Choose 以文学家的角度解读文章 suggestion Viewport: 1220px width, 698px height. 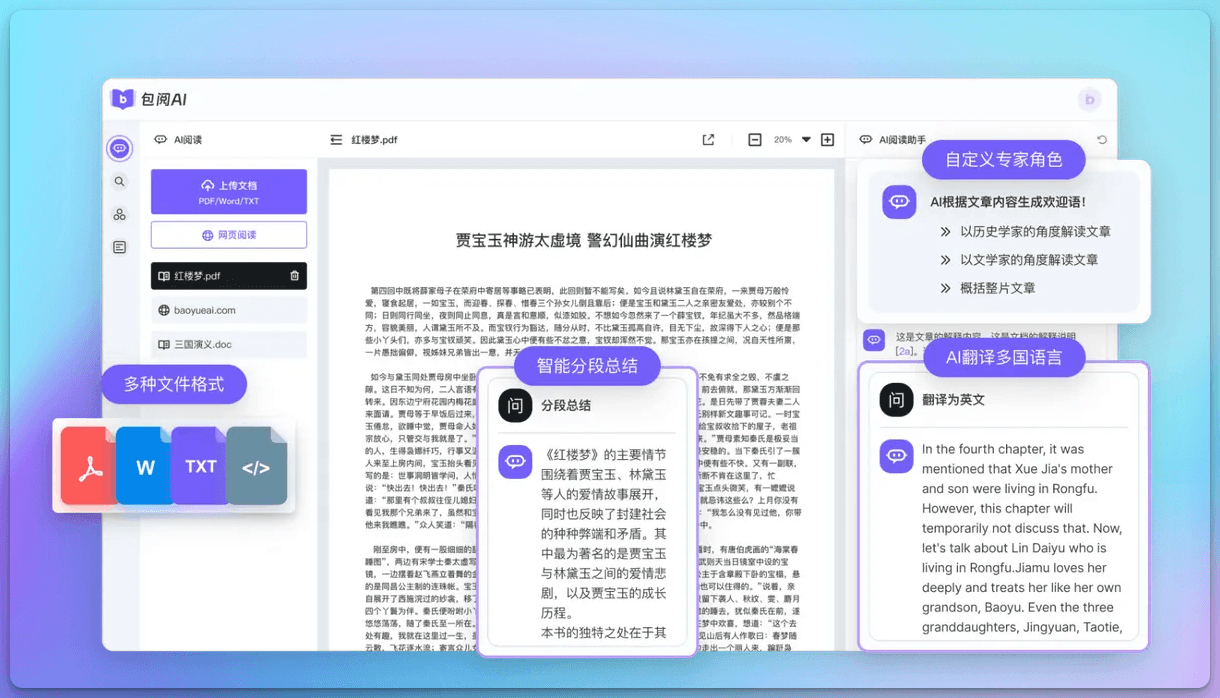(x=1029, y=259)
